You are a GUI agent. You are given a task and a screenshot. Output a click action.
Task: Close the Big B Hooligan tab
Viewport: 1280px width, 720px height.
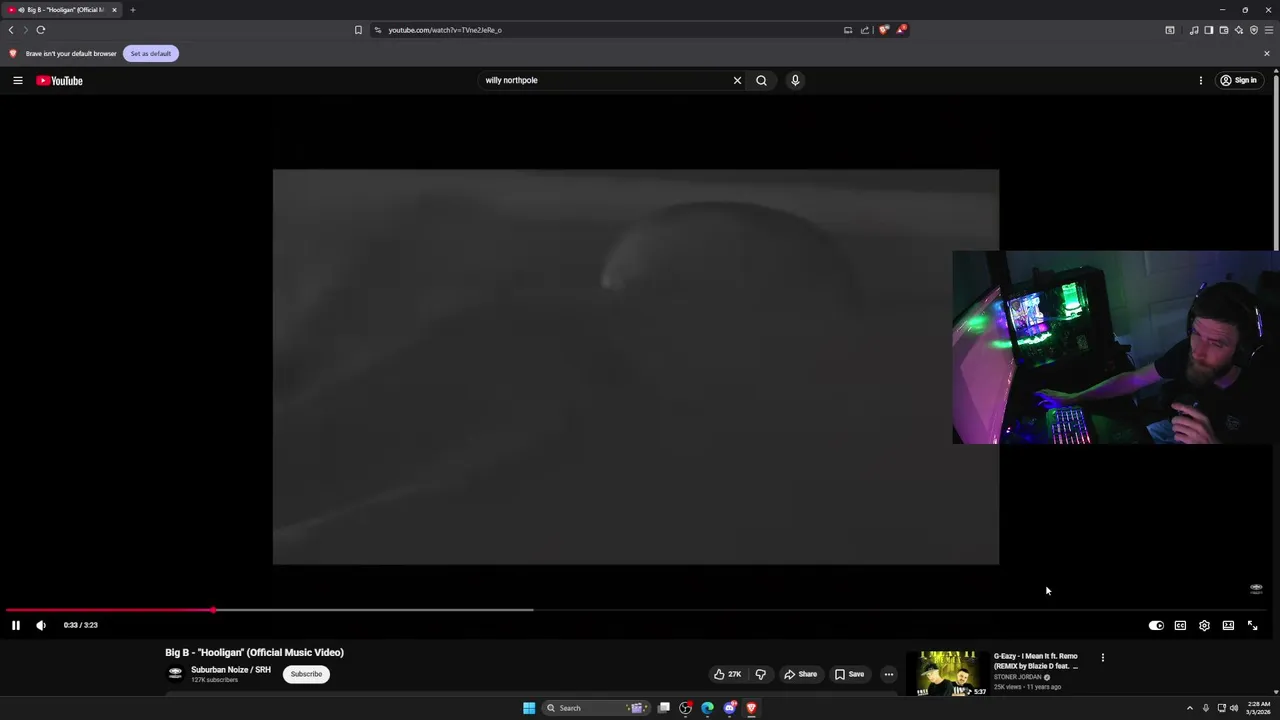(114, 10)
